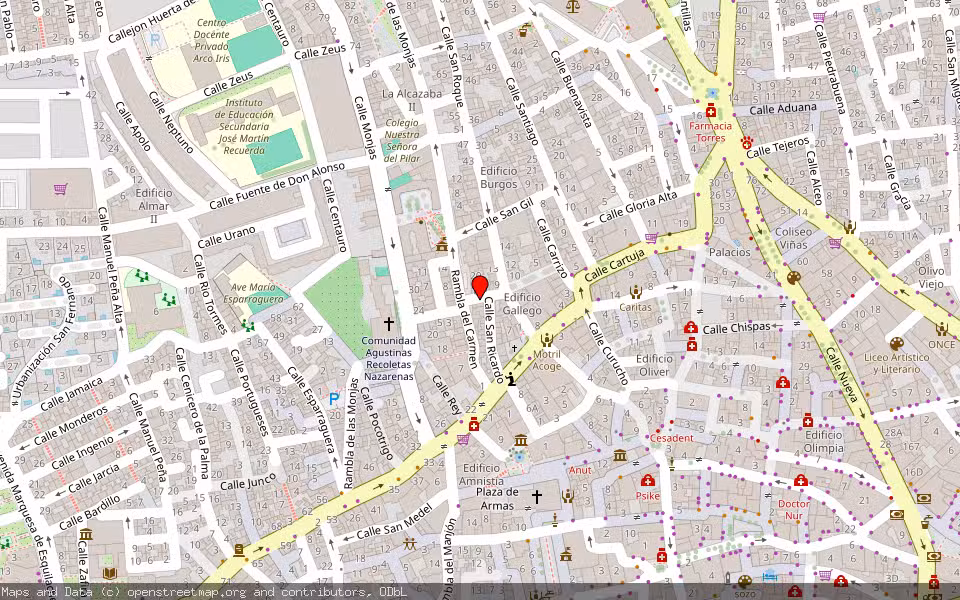Click the shopping cart icon near Edificio Almar
This screenshot has width=960, height=600.
pyautogui.click(x=61, y=188)
